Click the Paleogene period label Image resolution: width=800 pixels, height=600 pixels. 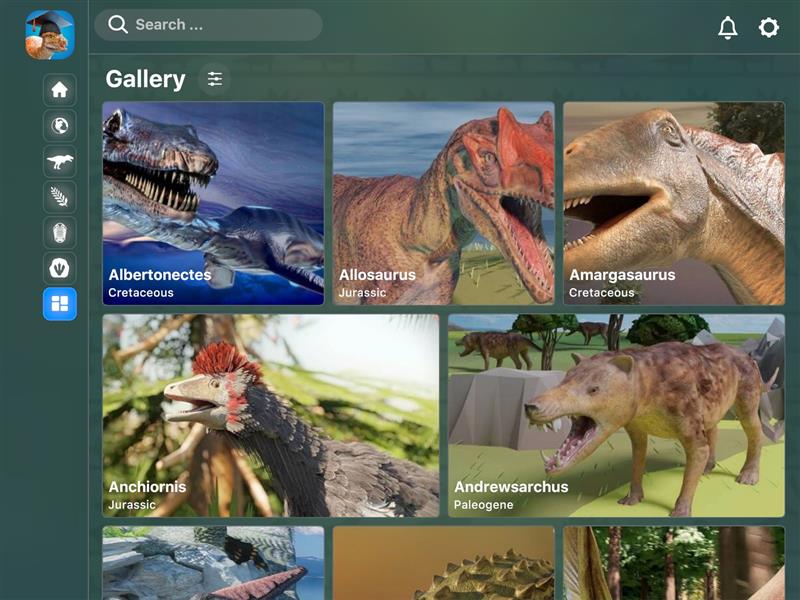[484, 505]
